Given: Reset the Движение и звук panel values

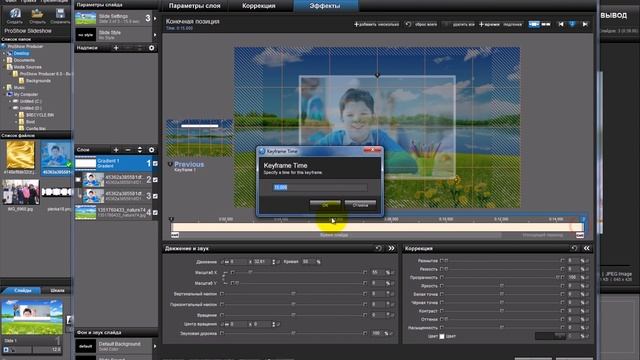Looking at the screenshot, I should (x=378, y=248).
